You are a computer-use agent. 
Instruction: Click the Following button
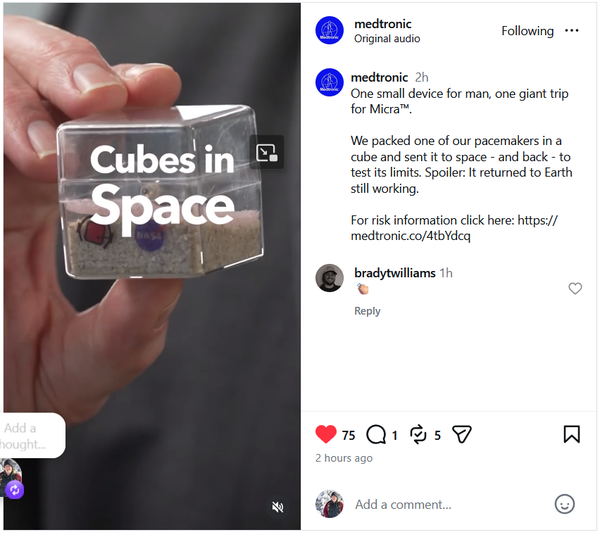(x=527, y=31)
